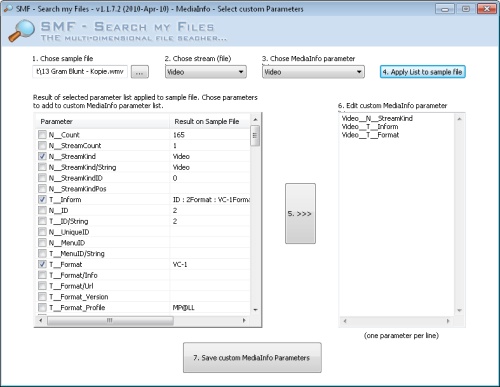Open the Chose stream (file) dropdown

(x=206, y=72)
